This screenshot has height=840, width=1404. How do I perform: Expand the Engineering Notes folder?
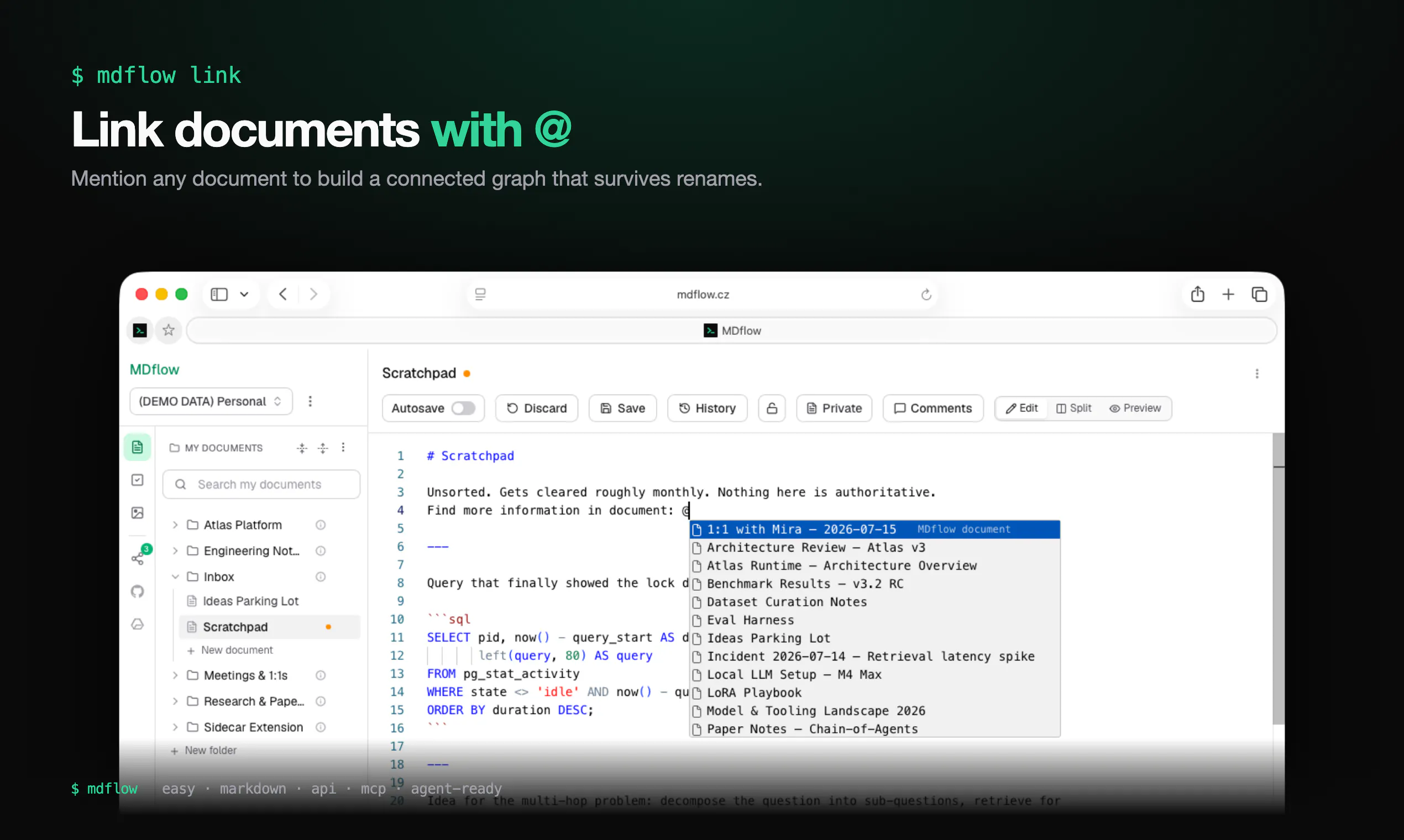(x=176, y=551)
